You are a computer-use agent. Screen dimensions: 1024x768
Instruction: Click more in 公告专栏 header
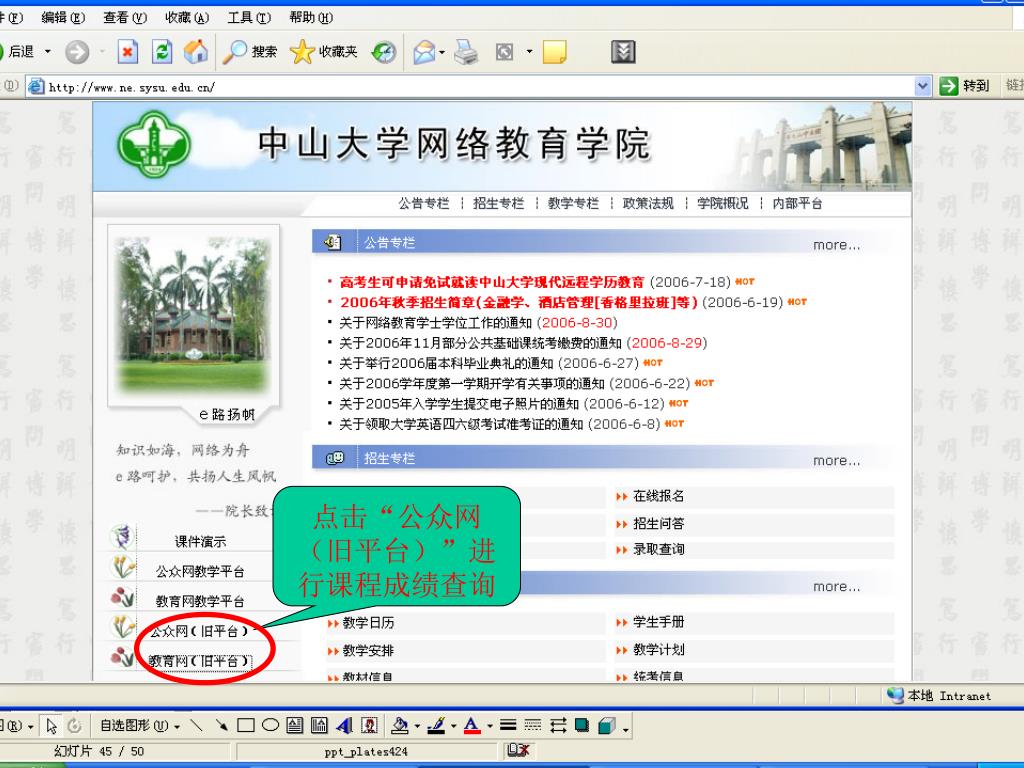coord(837,245)
